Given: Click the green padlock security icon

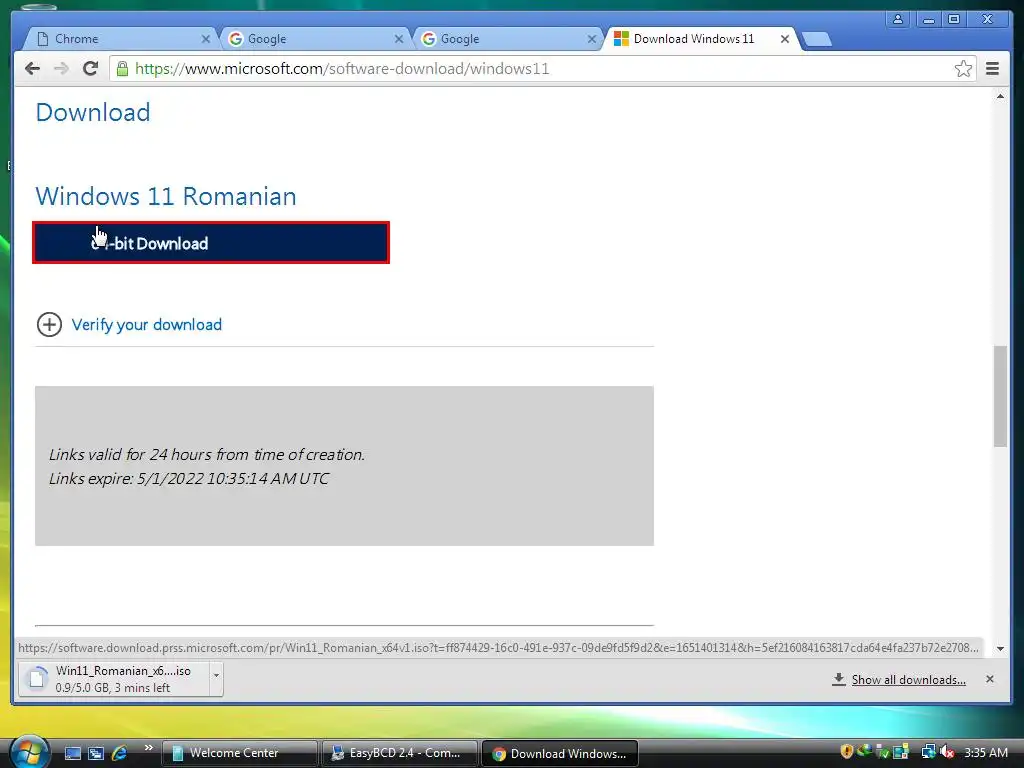Looking at the screenshot, I should click(122, 69).
